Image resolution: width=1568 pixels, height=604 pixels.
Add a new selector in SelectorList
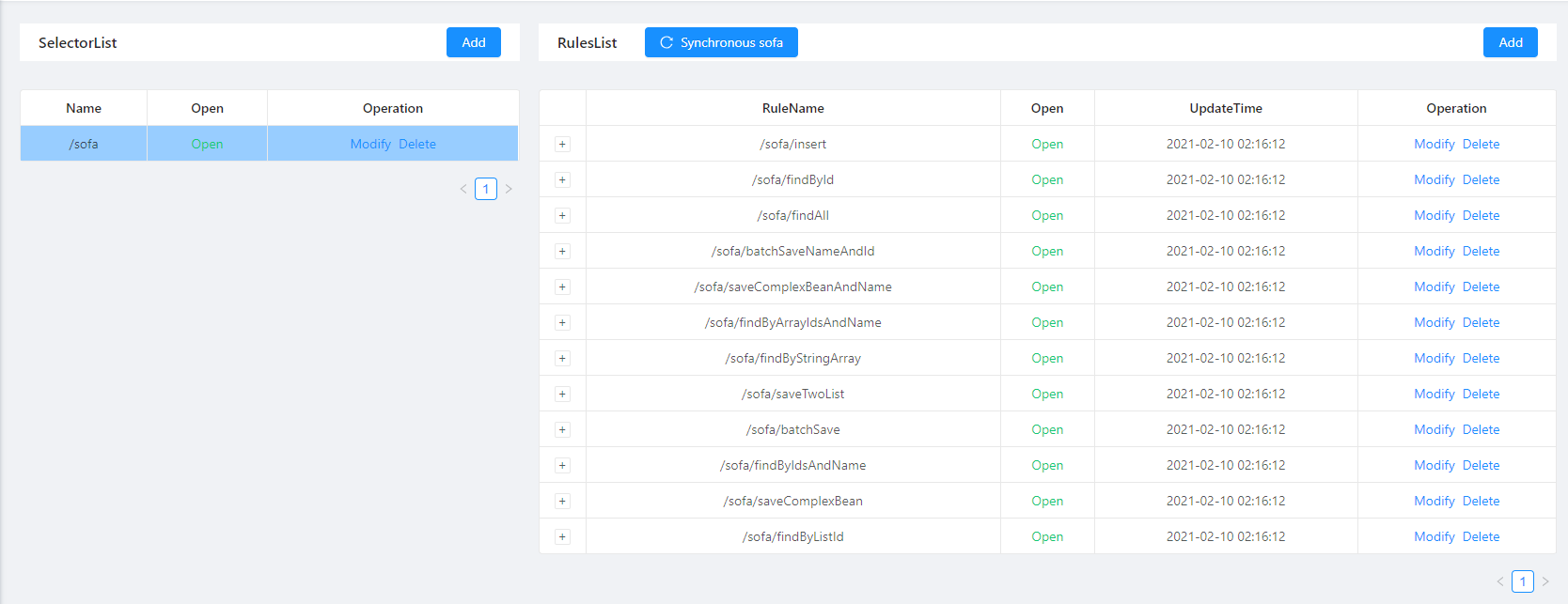(473, 42)
